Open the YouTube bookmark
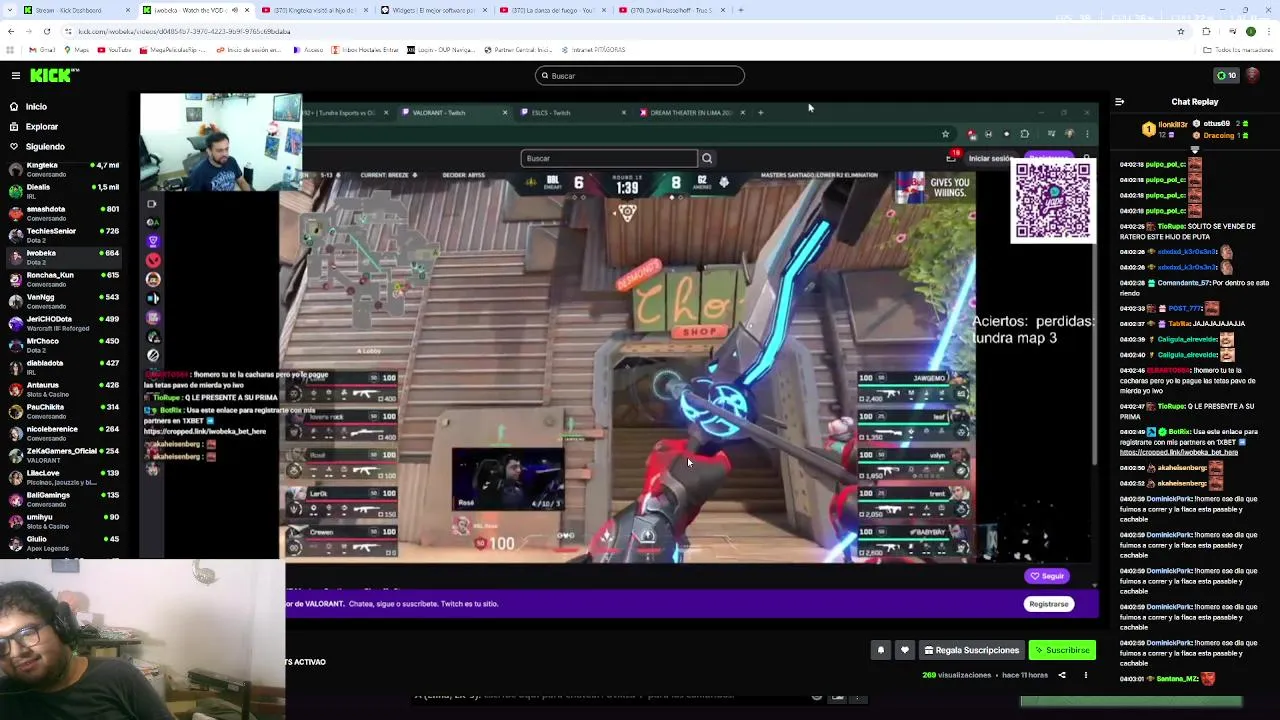1280x720 pixels. 113,50
